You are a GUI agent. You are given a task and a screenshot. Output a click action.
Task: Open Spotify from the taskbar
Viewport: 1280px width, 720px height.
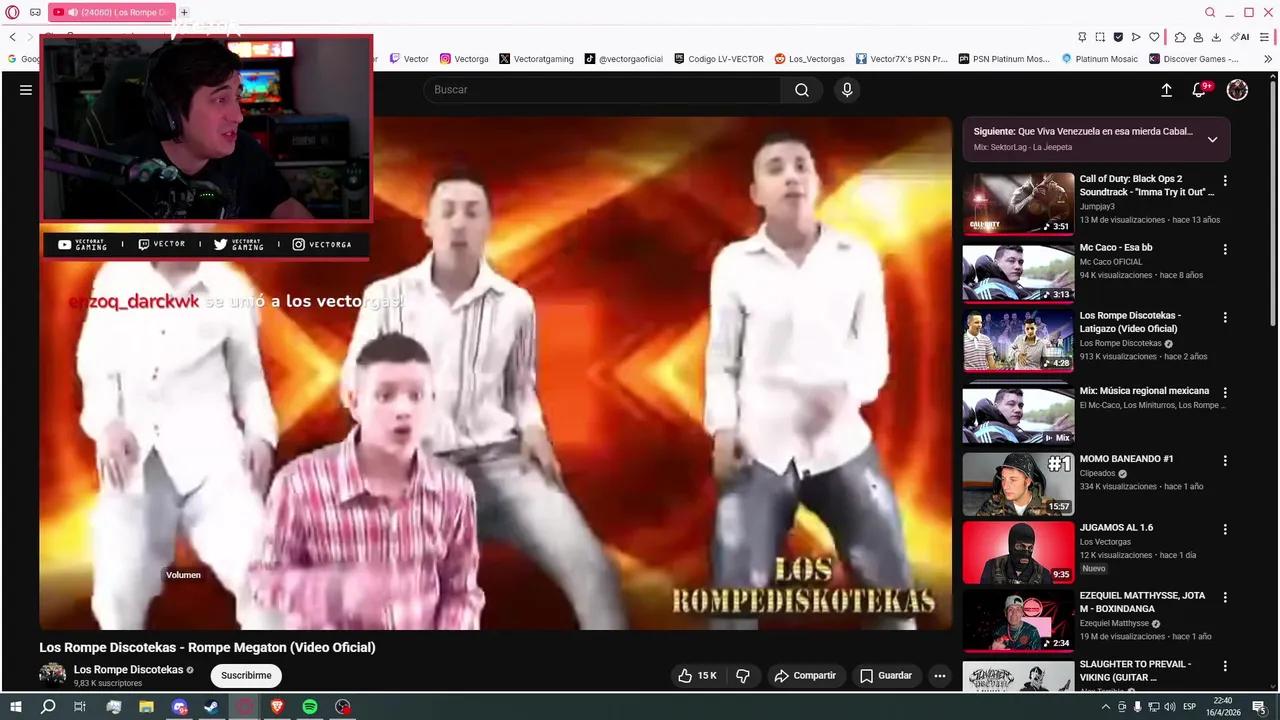point(310,707)
